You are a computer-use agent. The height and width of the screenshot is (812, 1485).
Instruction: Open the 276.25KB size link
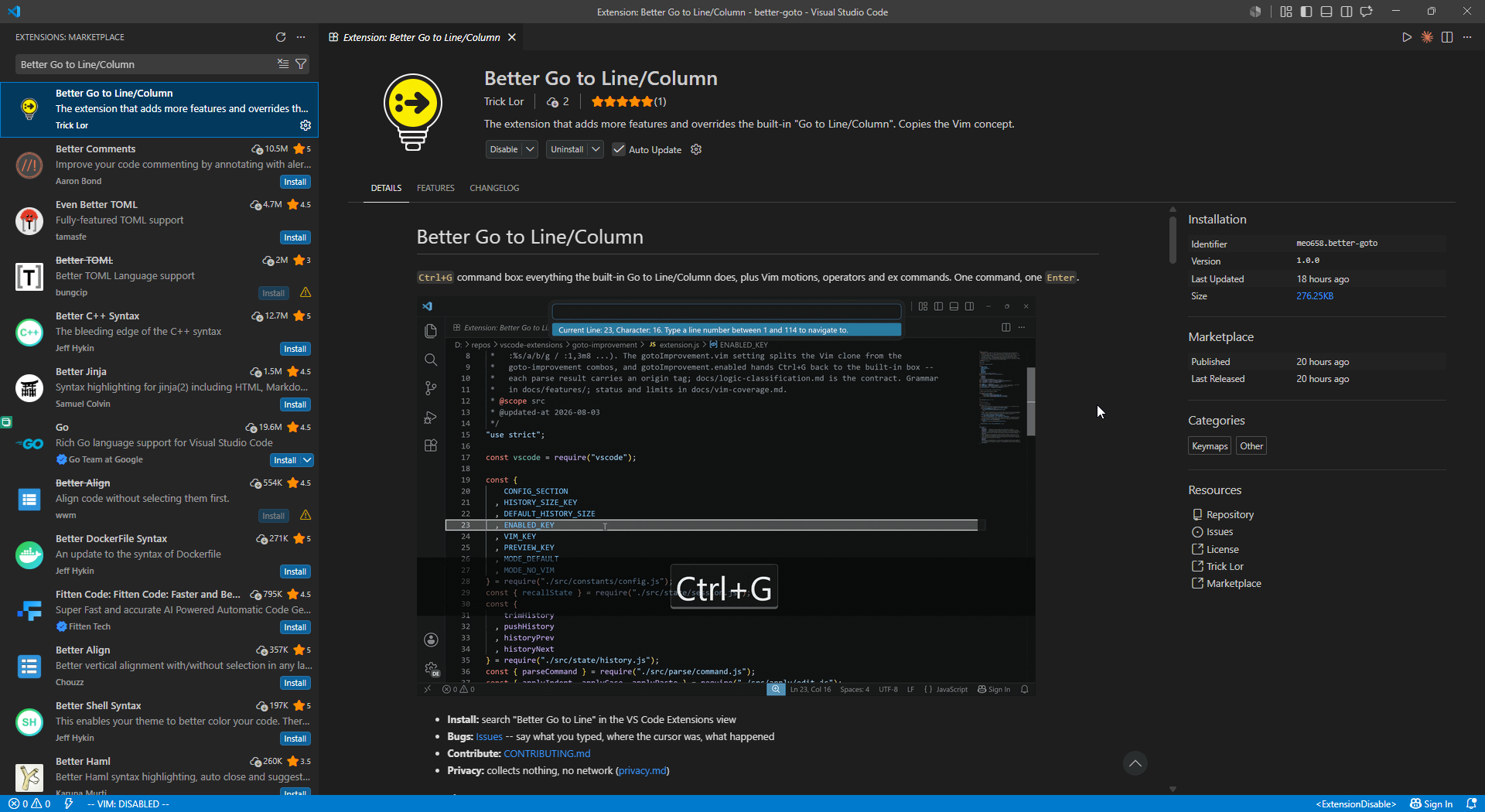click(1315, 296)
